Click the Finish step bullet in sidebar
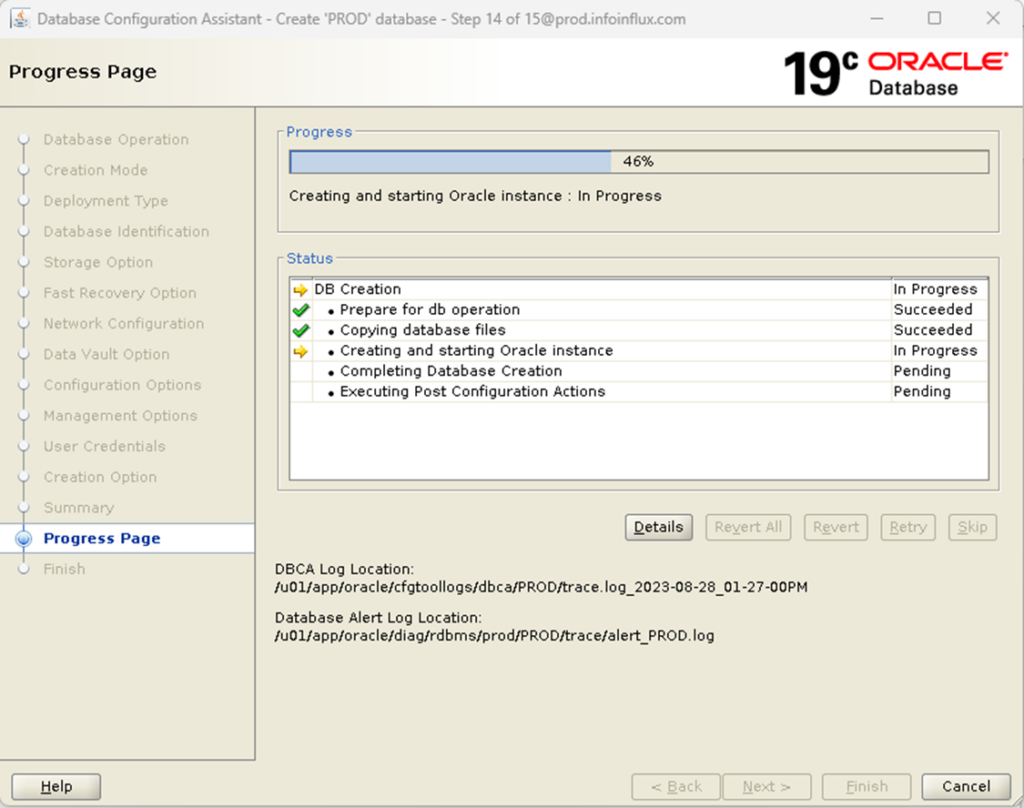 (25, 568)
